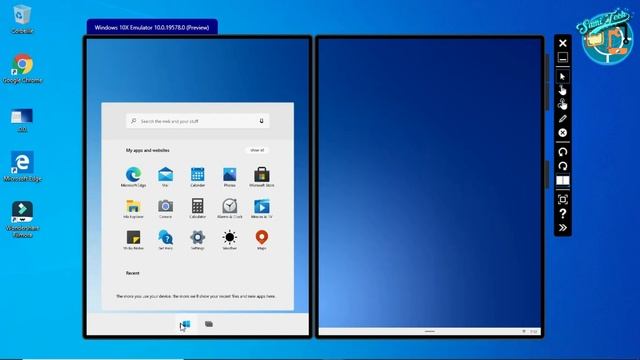Open Microsoft Edge desktop shortcut
Viewport: 640px width, 360px height.
pyautogui.click(x=22, y=167)
